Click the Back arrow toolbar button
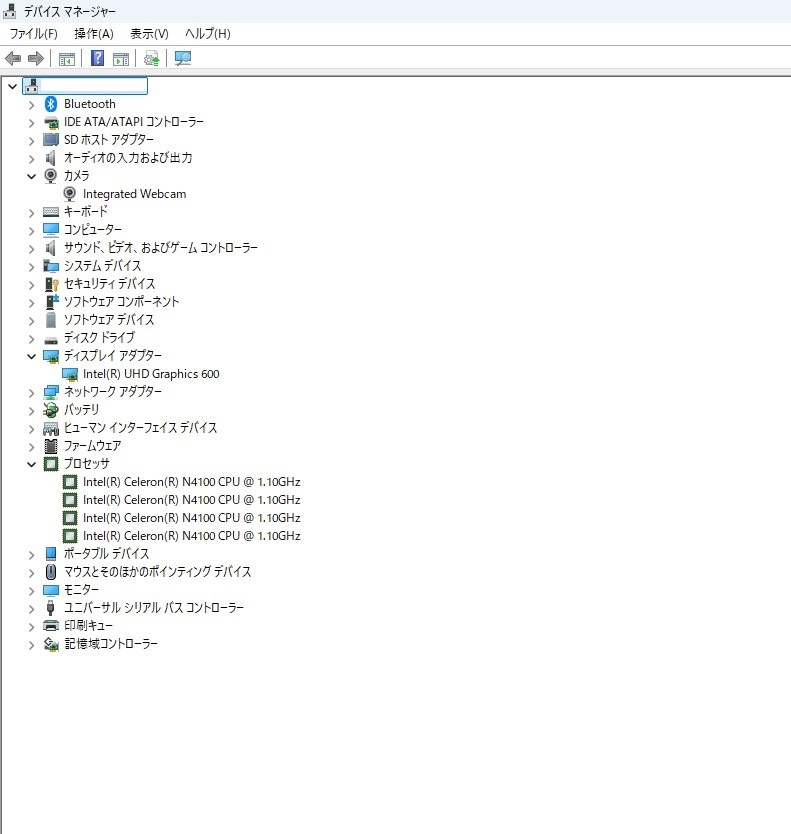791x834 pixels. click(x=13, y=58)
